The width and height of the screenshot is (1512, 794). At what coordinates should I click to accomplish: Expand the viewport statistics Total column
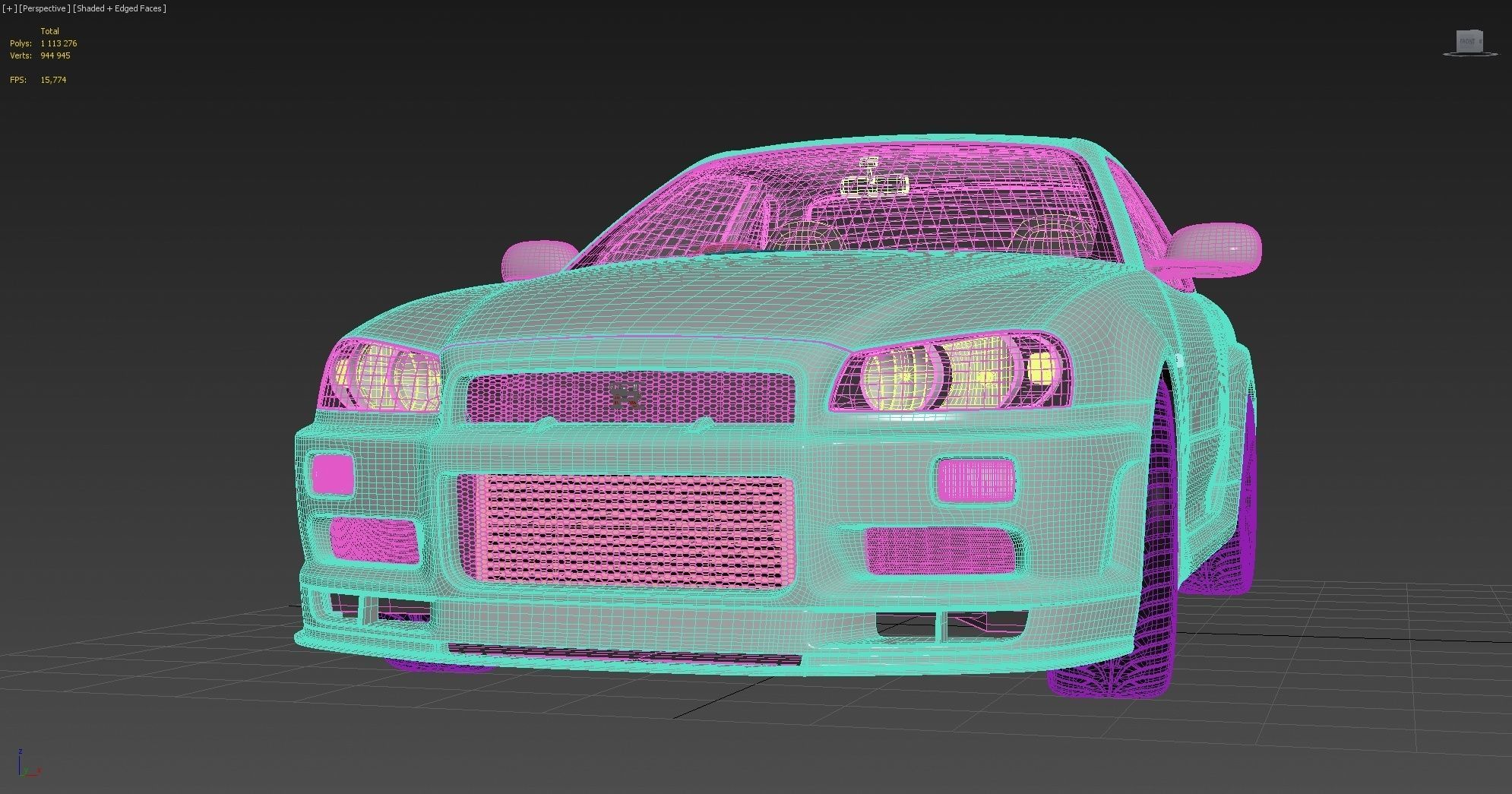click(50, 31)
